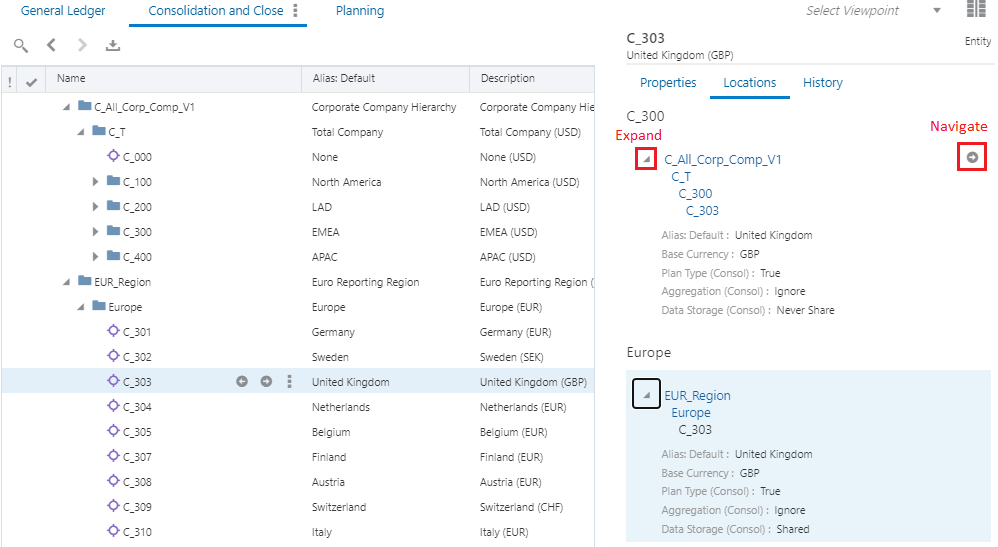Click the download icon in the toolbar
Viewport: 998px width, 547px height.
tap(113, 45)
